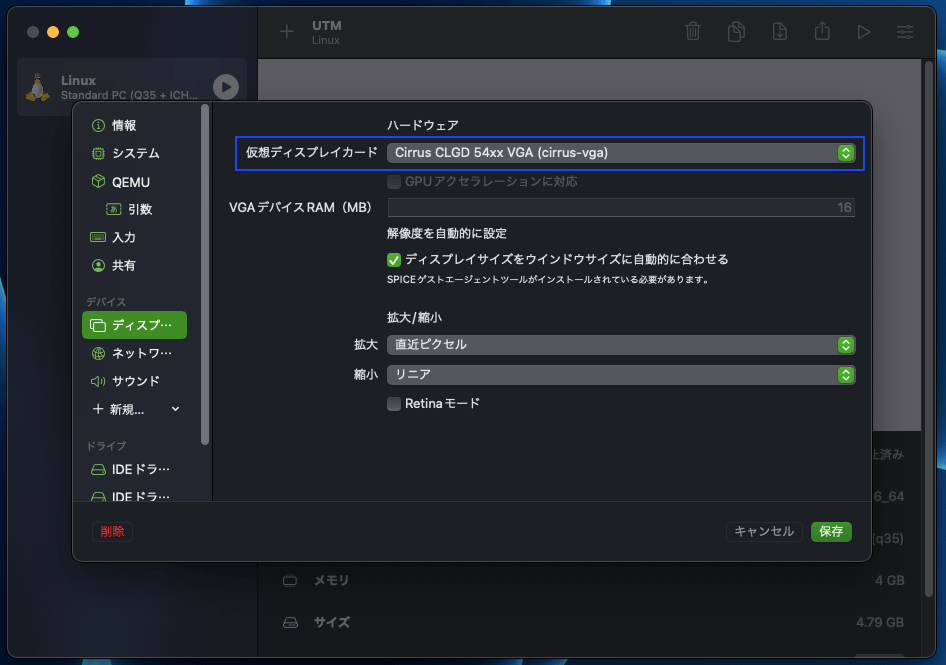946x665 pixels.
Task: Click the UTM window title
Action: (x=326, y=25)
